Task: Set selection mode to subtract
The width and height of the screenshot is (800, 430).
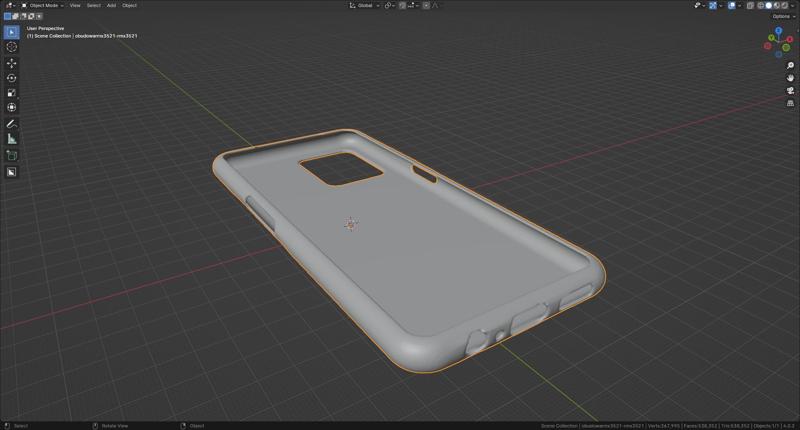Action: tap(23, 16)
